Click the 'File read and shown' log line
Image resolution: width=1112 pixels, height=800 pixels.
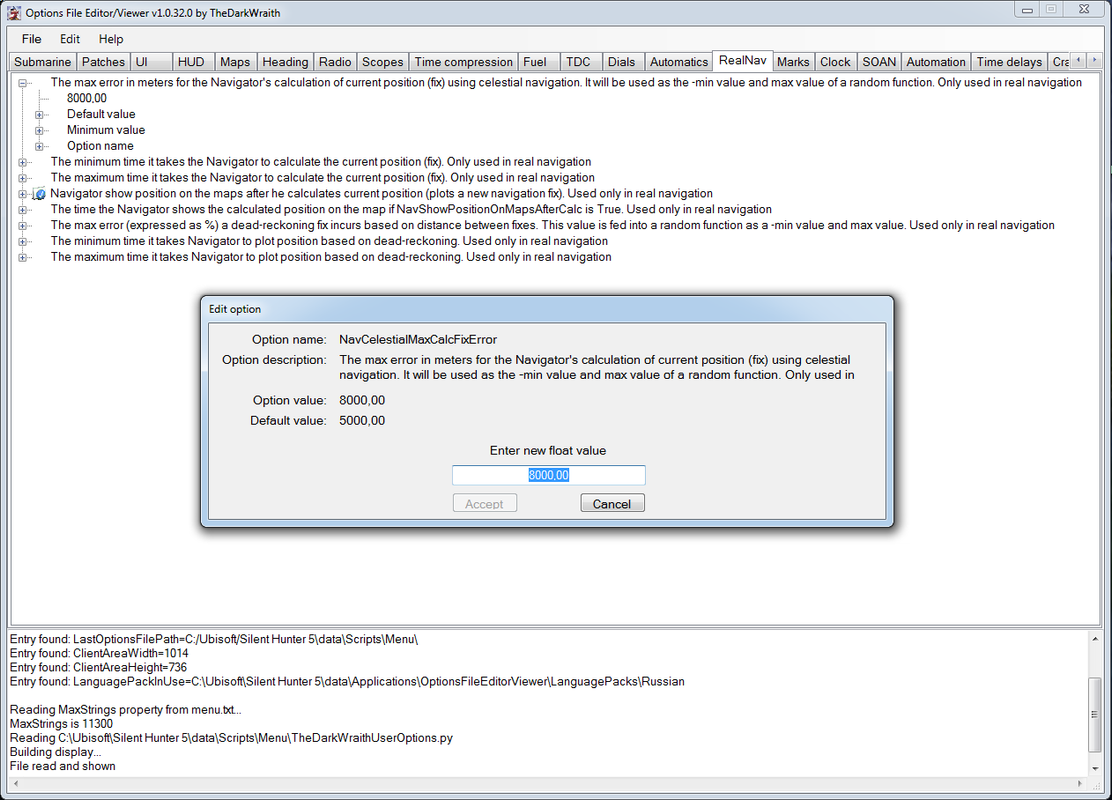click(x=62, y=766)
